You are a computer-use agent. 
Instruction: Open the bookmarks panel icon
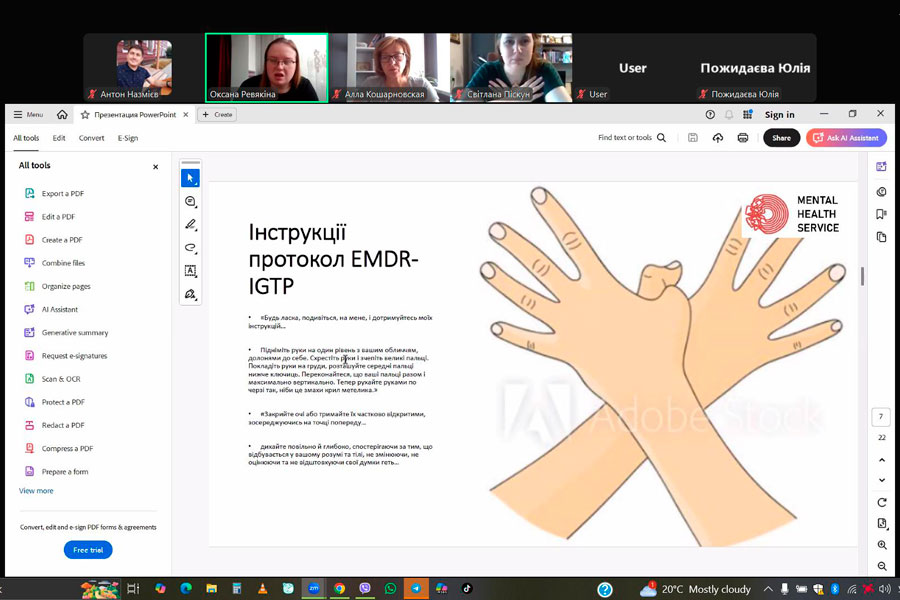point(881,214)
